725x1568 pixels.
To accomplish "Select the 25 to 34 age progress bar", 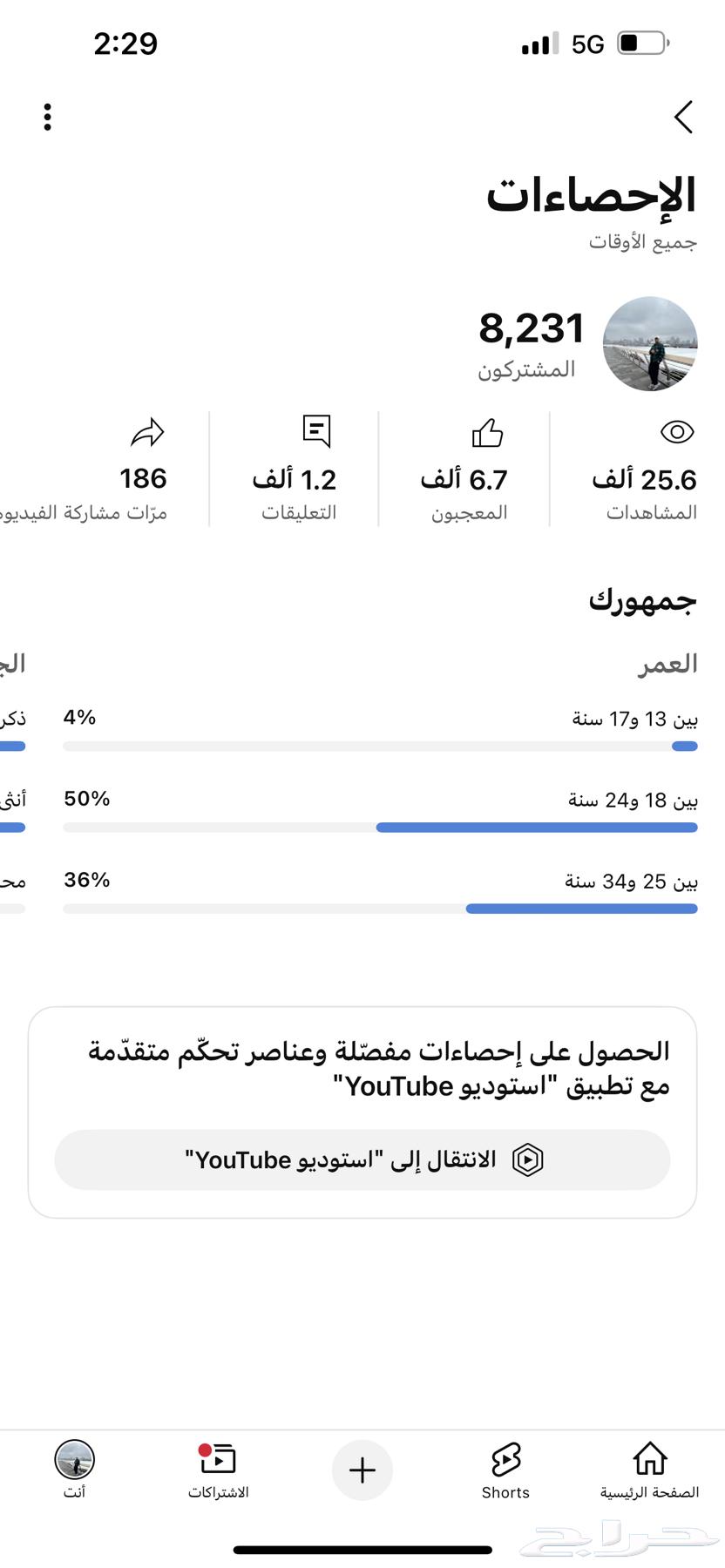I will (380, 909).
